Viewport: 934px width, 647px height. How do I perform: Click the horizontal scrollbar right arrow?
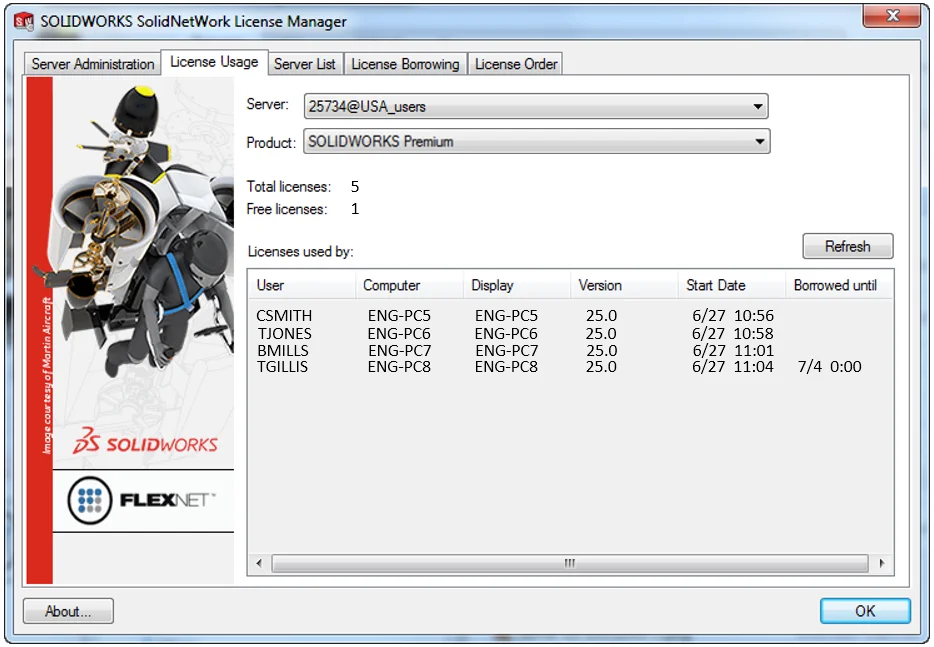point(881,563)
